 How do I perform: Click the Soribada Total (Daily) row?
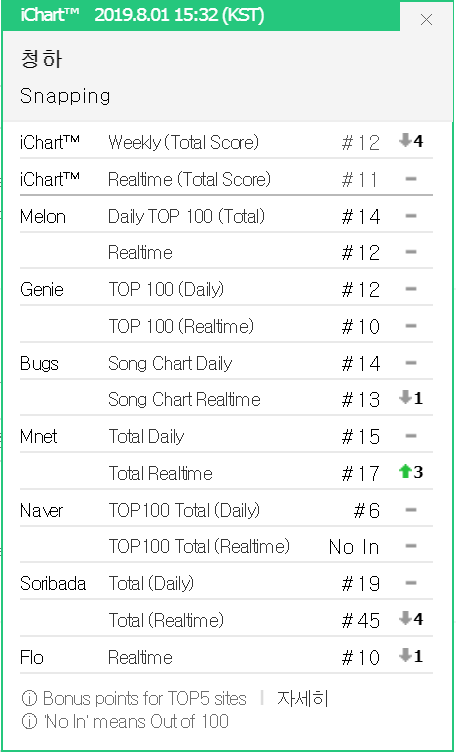point(226,584)
